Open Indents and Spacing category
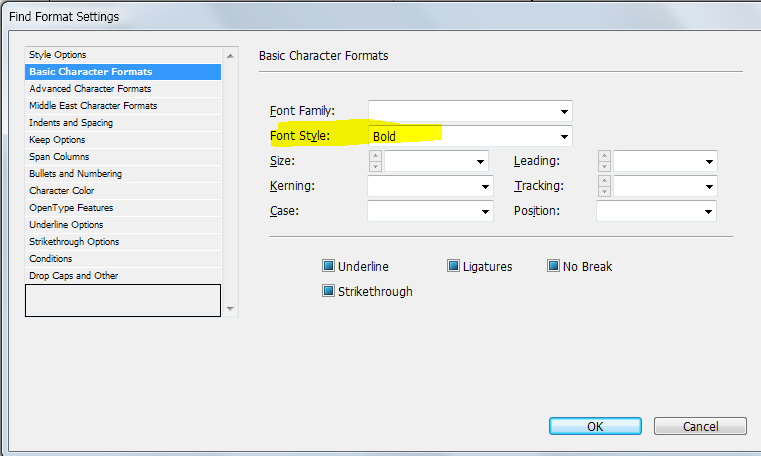The image size is (761, 456). [x=123, y=123]
